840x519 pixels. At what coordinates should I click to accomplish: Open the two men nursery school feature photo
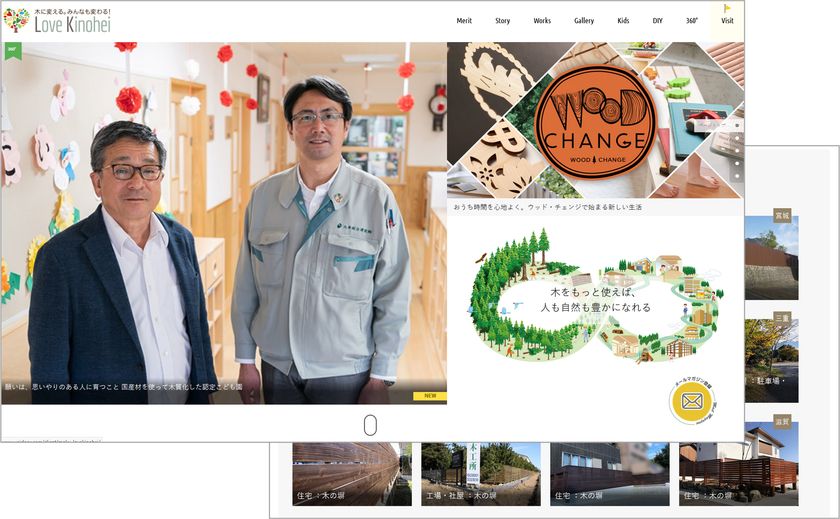point(224,223)
